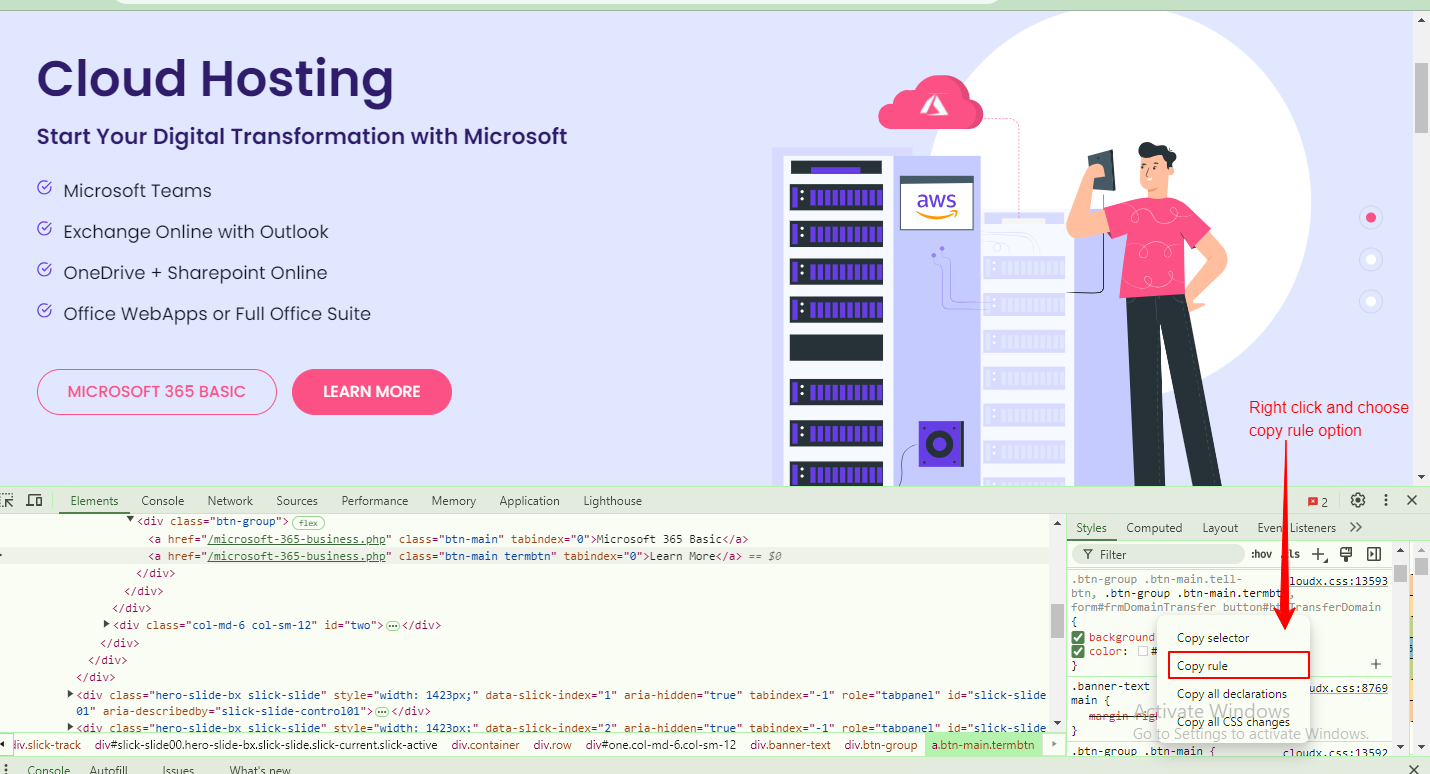The image size is (1430, 774).
Task: Uncheck the color property checkbox
Action: click(x=1078, y=651)
